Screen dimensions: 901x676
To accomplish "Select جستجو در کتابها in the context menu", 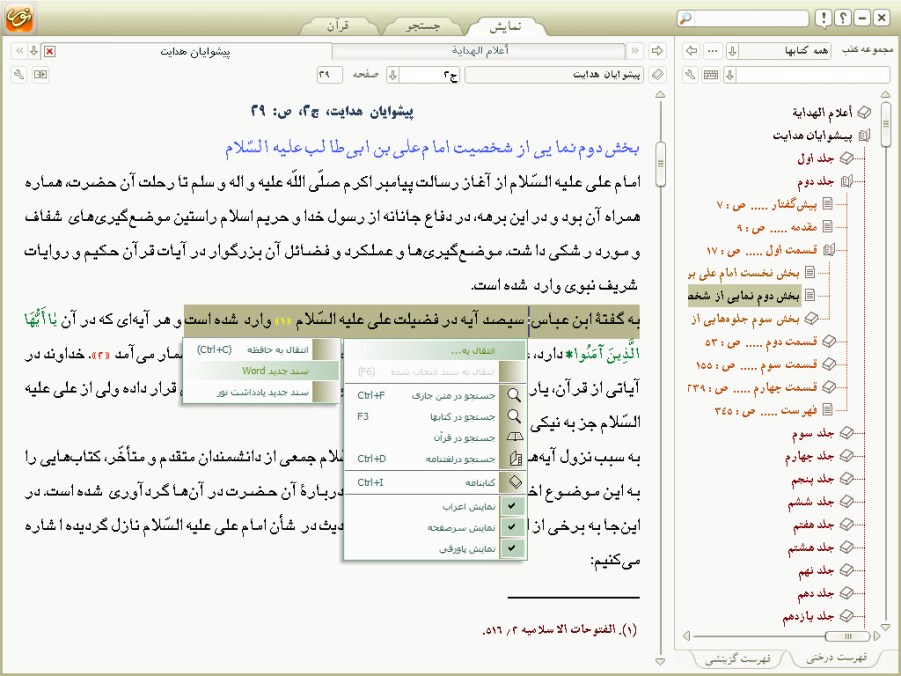I will (436, 416).
